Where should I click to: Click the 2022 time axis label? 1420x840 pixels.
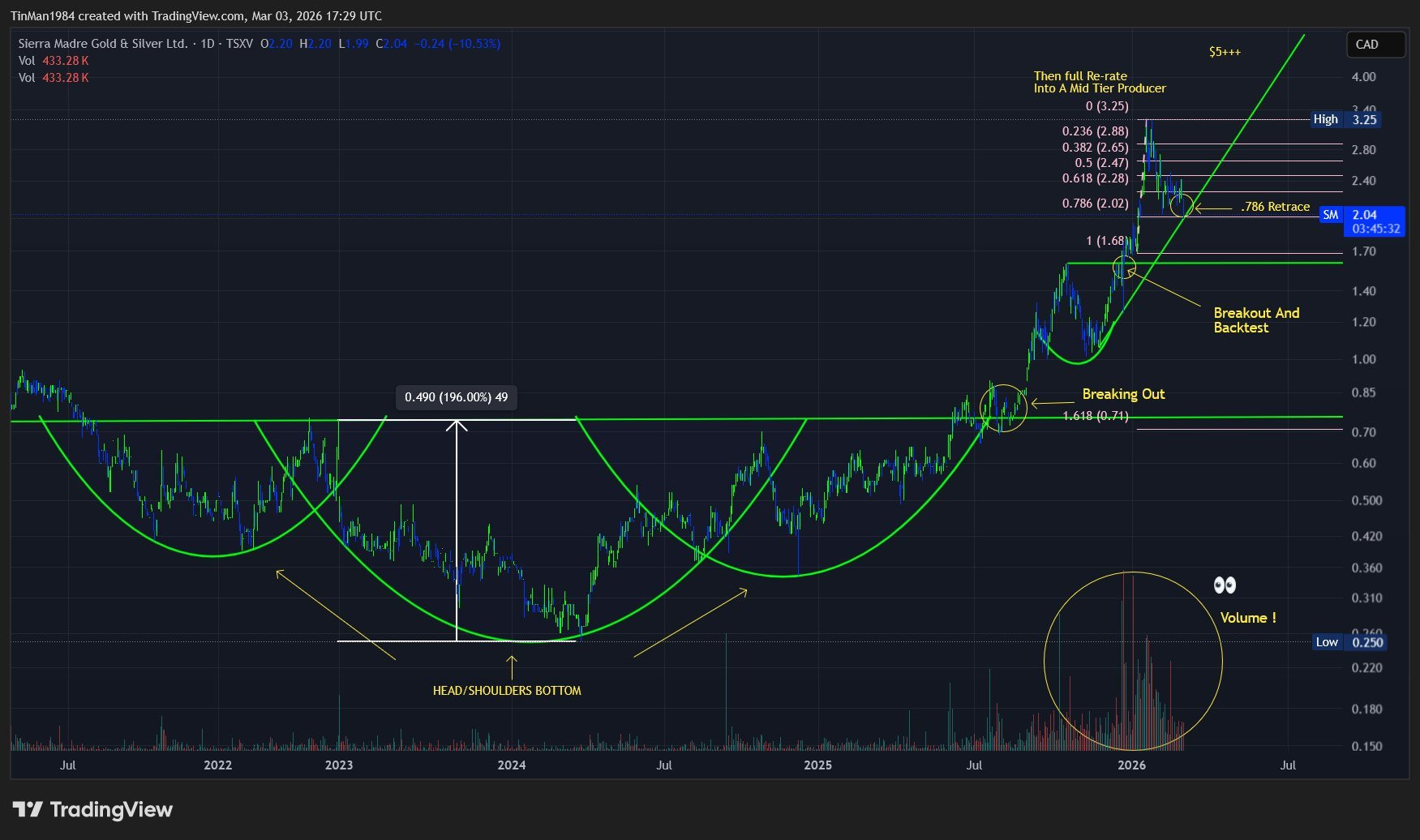pyautogui.click(x=217, y=765)
